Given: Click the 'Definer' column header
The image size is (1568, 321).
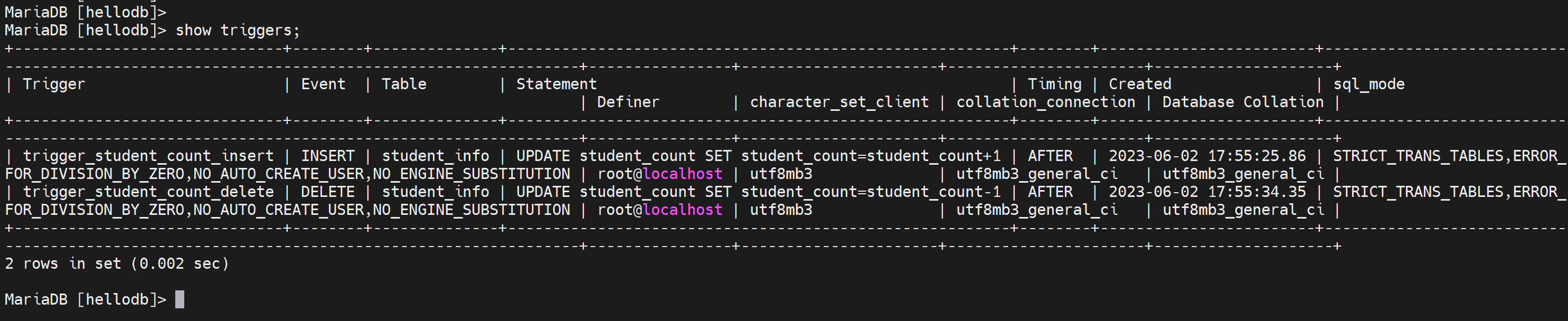Looking at the screenshot, I should tap(628, 102).
